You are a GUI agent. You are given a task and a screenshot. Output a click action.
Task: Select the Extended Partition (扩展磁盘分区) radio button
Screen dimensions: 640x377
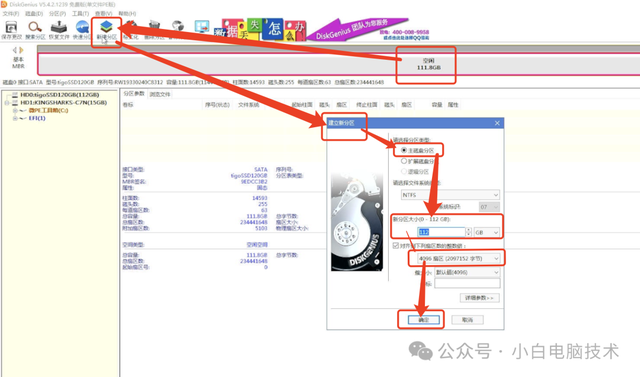pos(404,161)
